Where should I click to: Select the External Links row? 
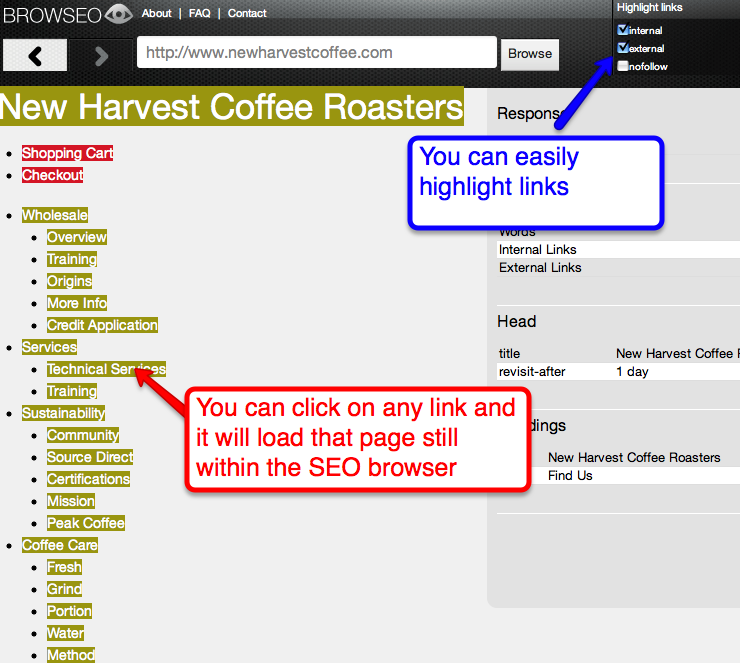point(618,268)
